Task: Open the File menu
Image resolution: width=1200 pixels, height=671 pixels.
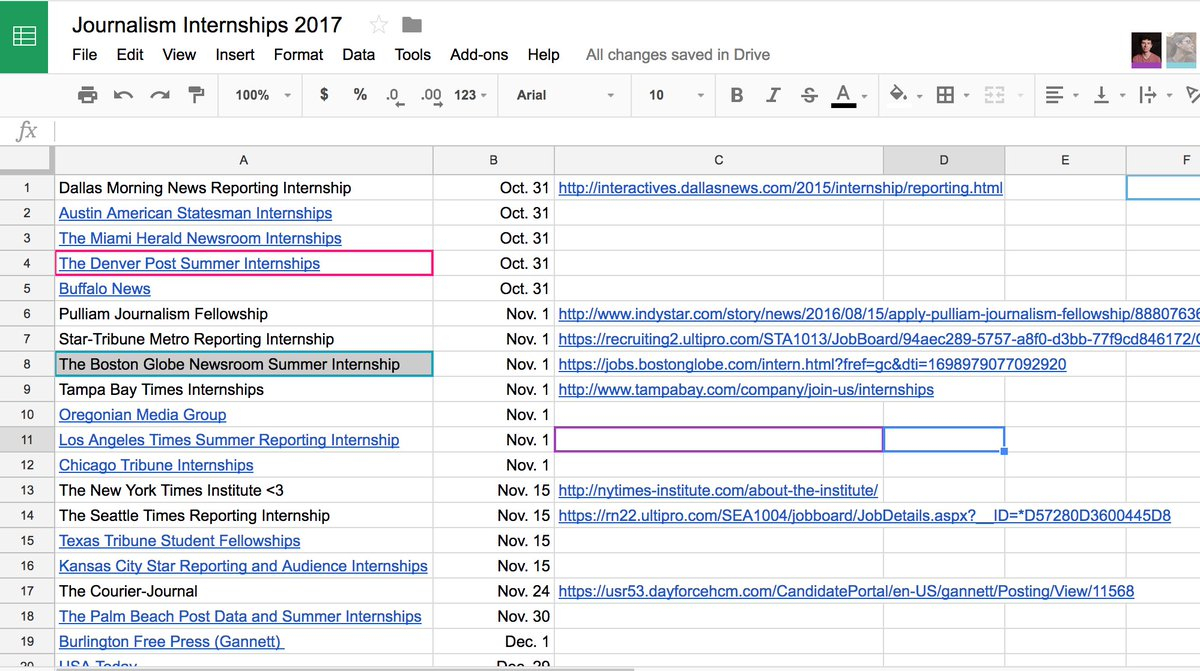Action: (85, 55)
